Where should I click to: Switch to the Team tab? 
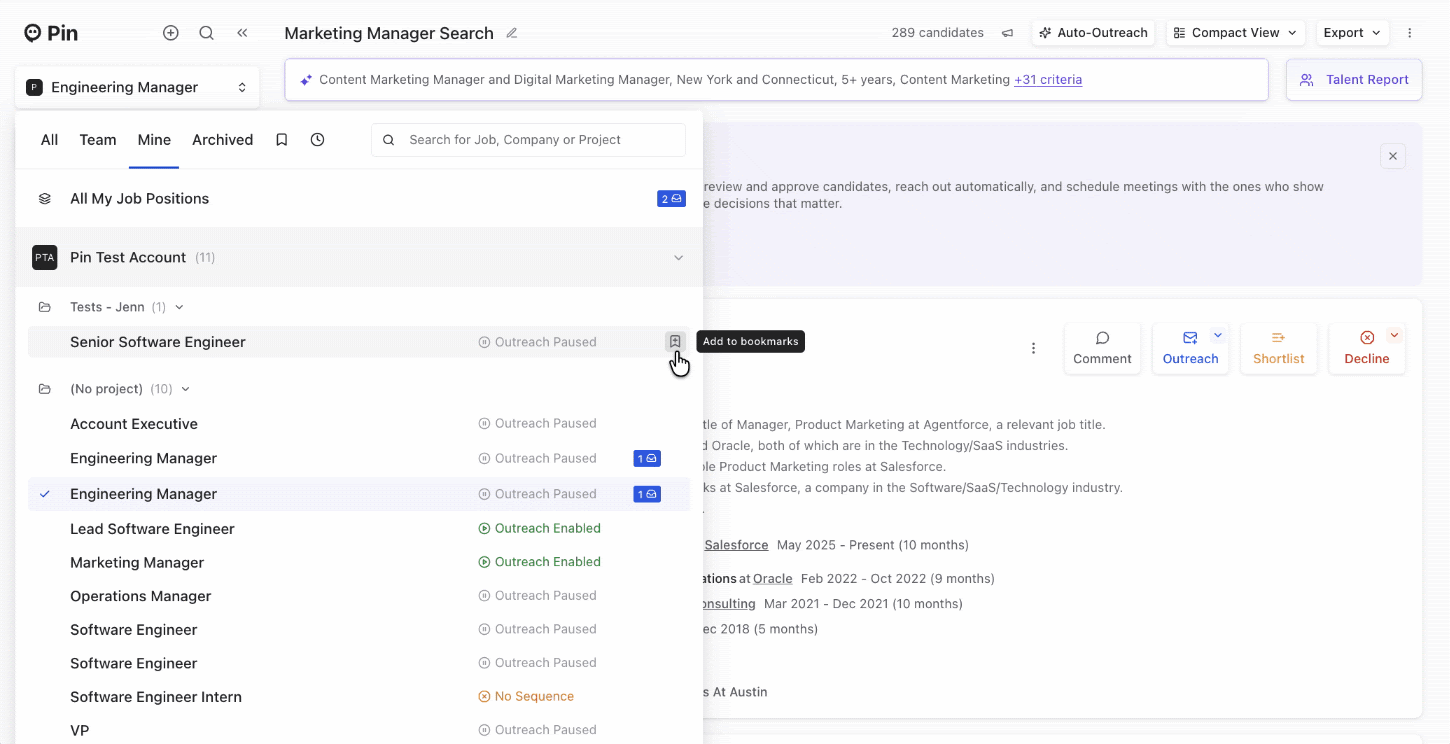[98, 140]
